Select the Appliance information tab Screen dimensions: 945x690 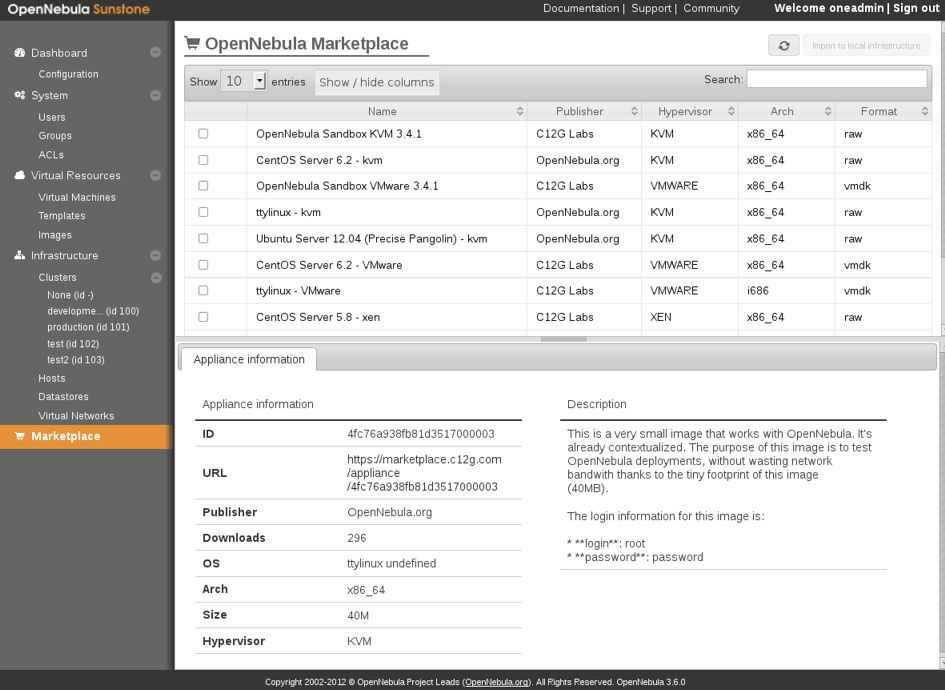coord(249,359)
